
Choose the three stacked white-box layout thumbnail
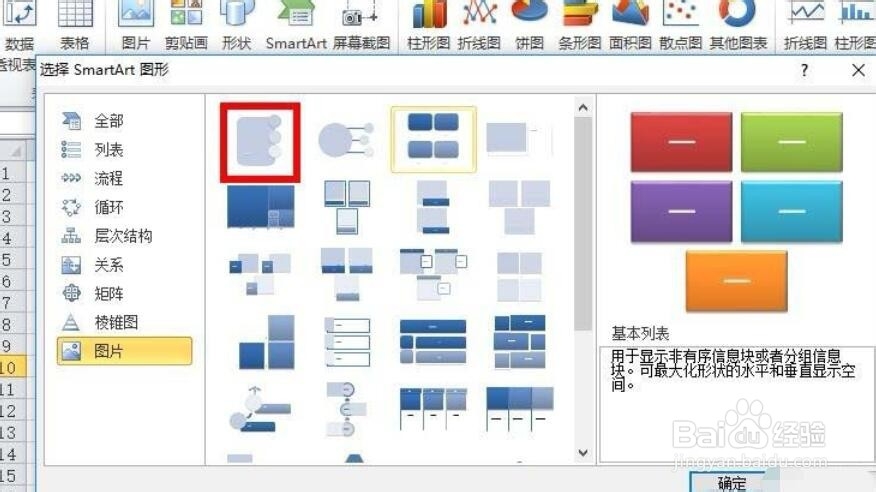(x=347, y=341)
